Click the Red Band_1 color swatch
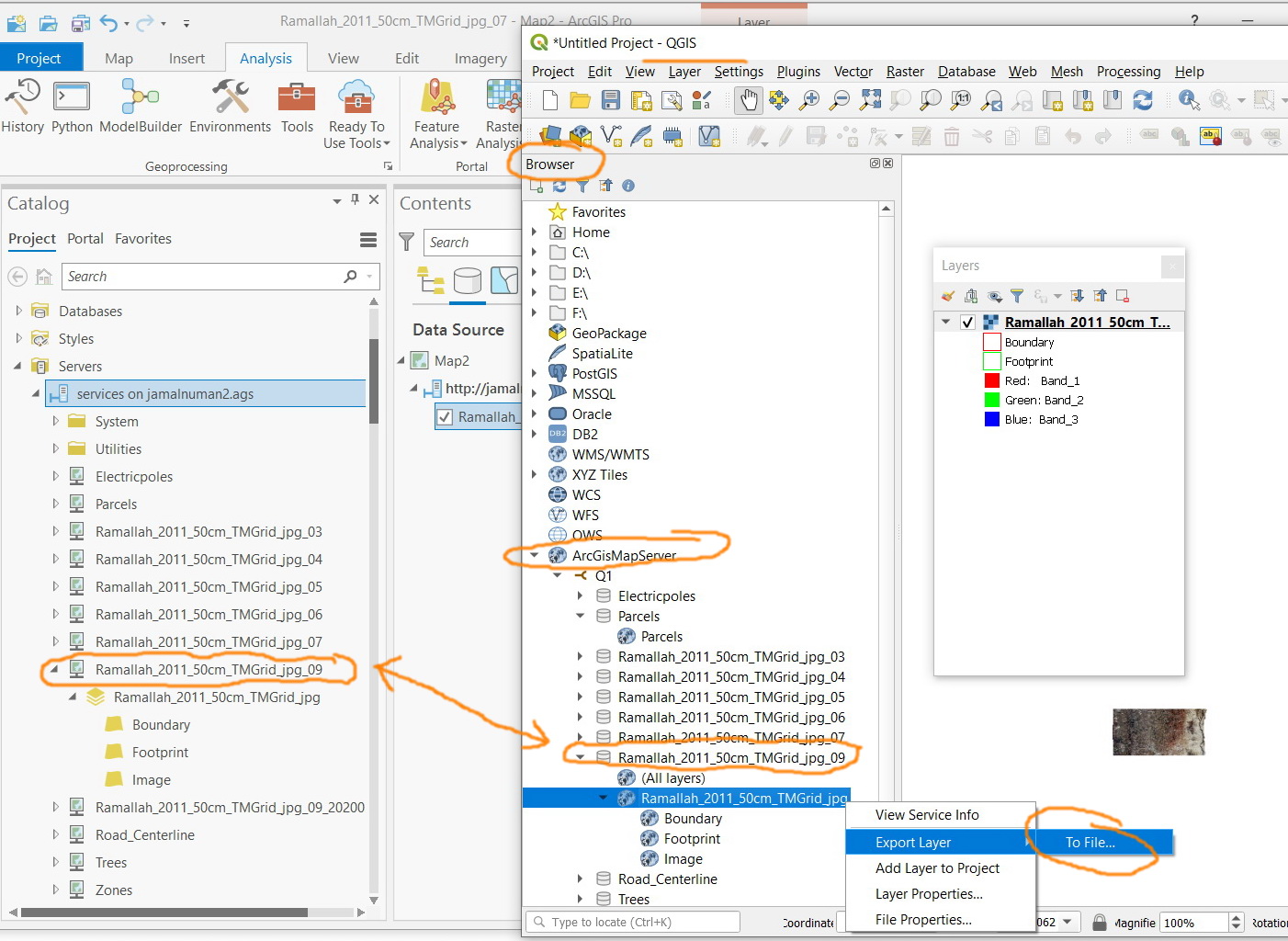1288x941 pixels. [x=991, y=380]
